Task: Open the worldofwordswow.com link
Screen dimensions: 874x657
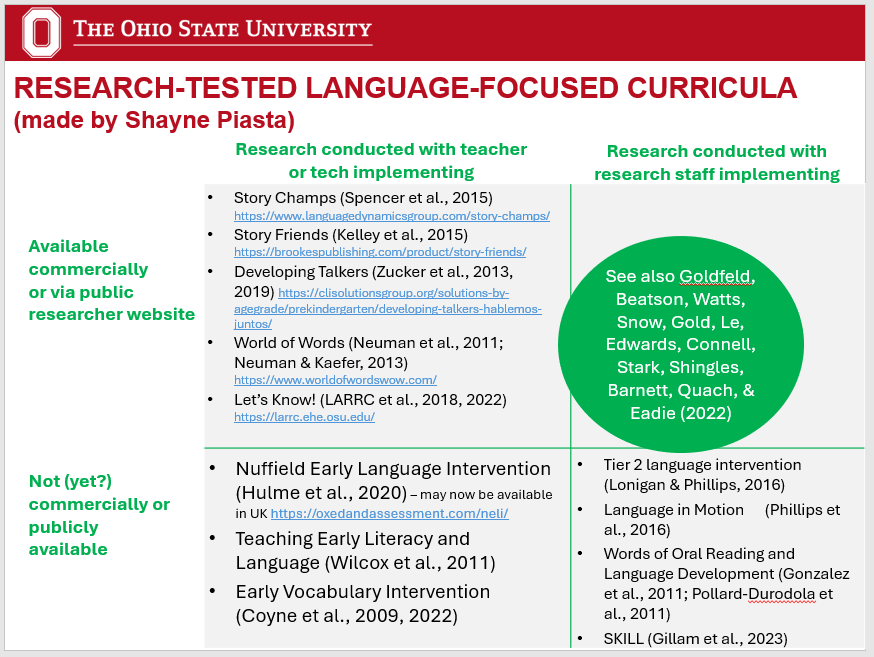Action: click(335, 380)
